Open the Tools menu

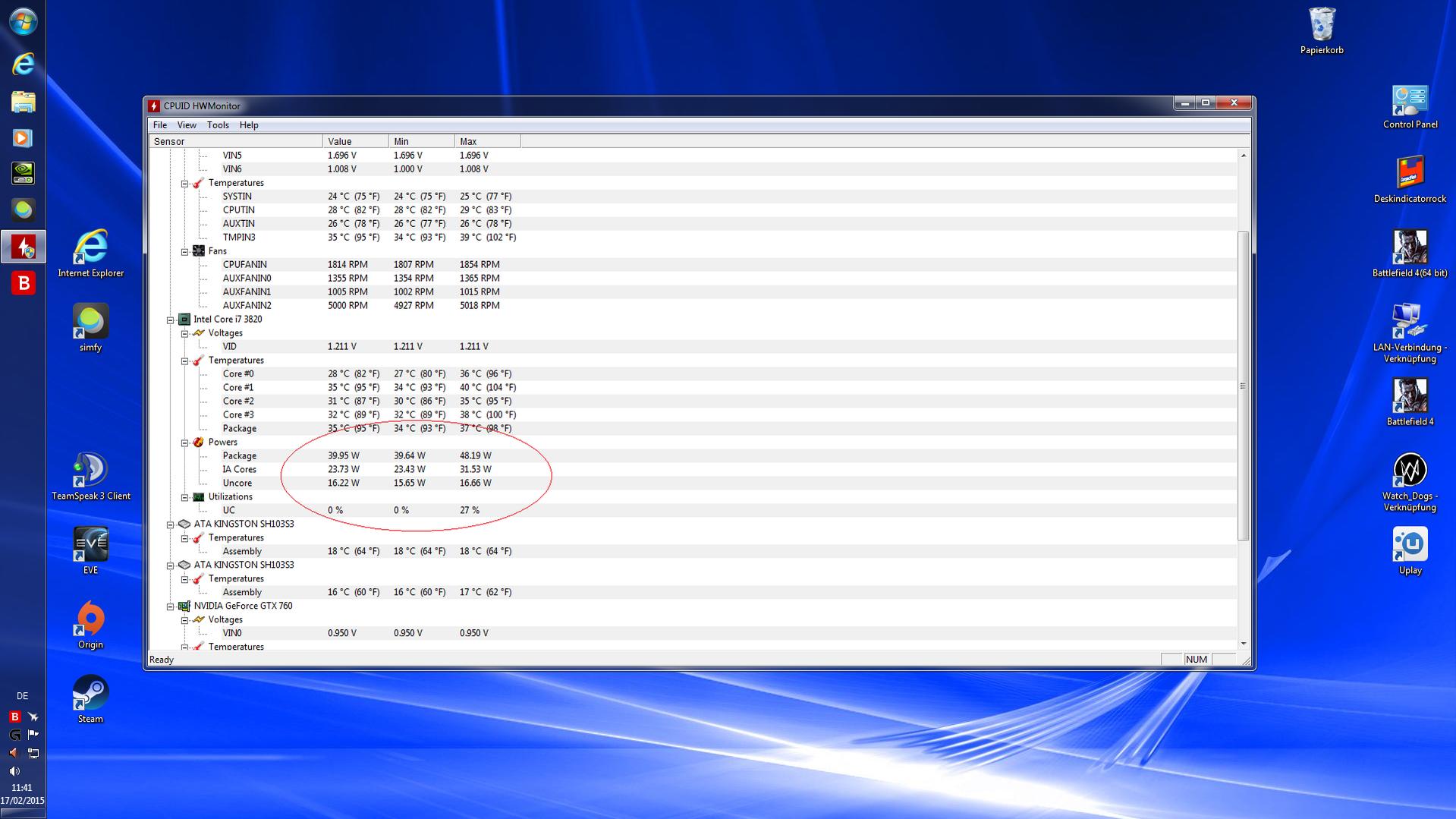pyautogui.click(x=218, y=125)
